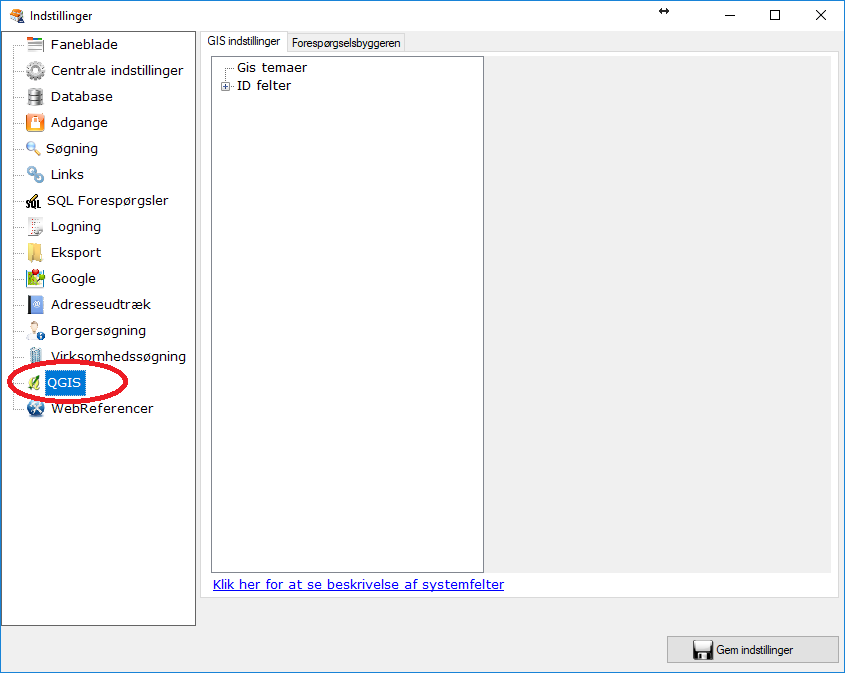Select the Gis temaer tree item
The height and width of the screenshot is (673, 845).
(271, 67)
